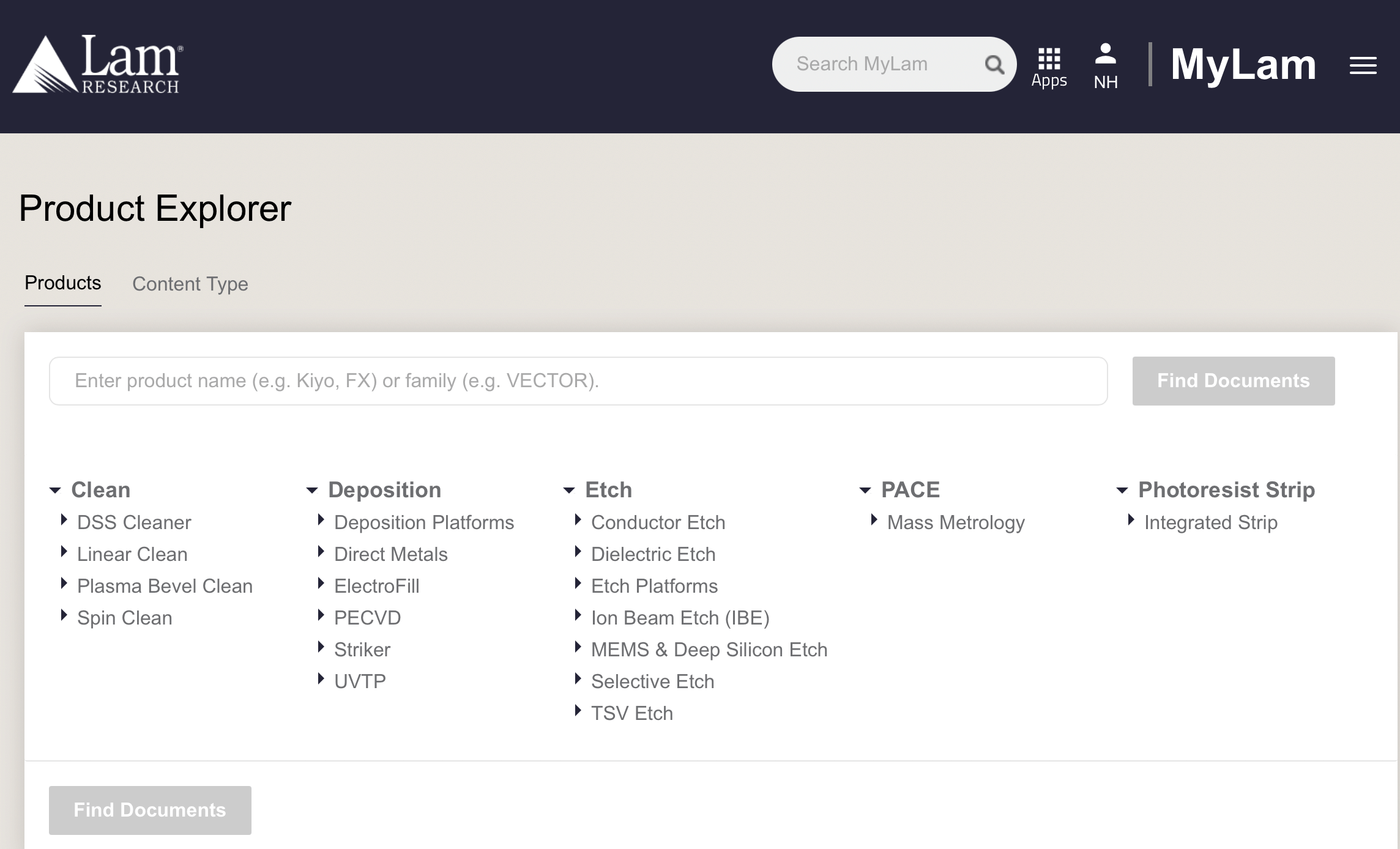Expand the DSS Cleaner item

pyautogui.click(x=64, y=521)
